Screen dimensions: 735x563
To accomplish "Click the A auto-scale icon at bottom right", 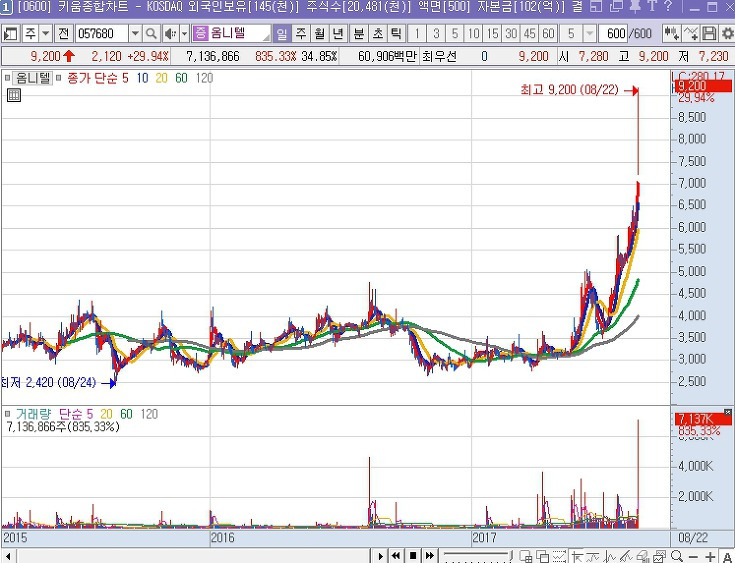I will pyautogui.click(x=728, y=556).
